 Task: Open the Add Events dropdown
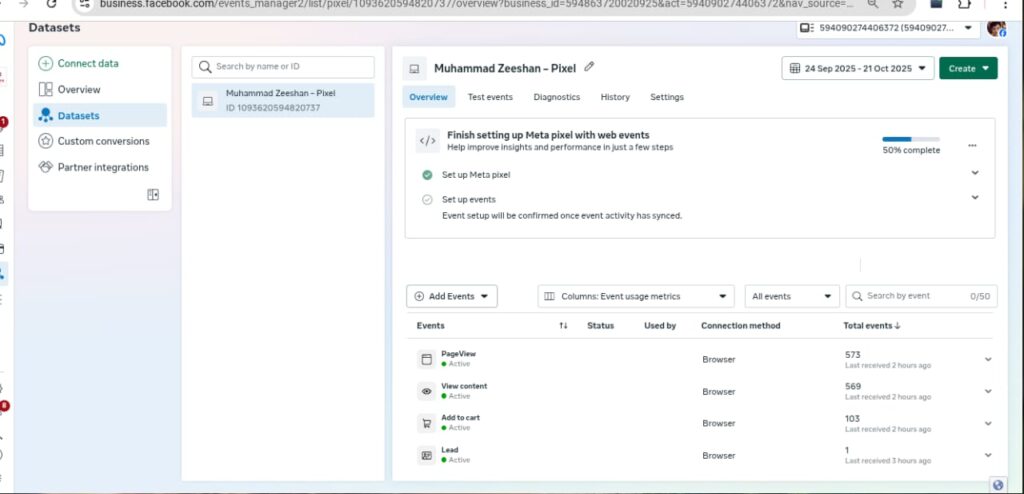coord(452,296)
